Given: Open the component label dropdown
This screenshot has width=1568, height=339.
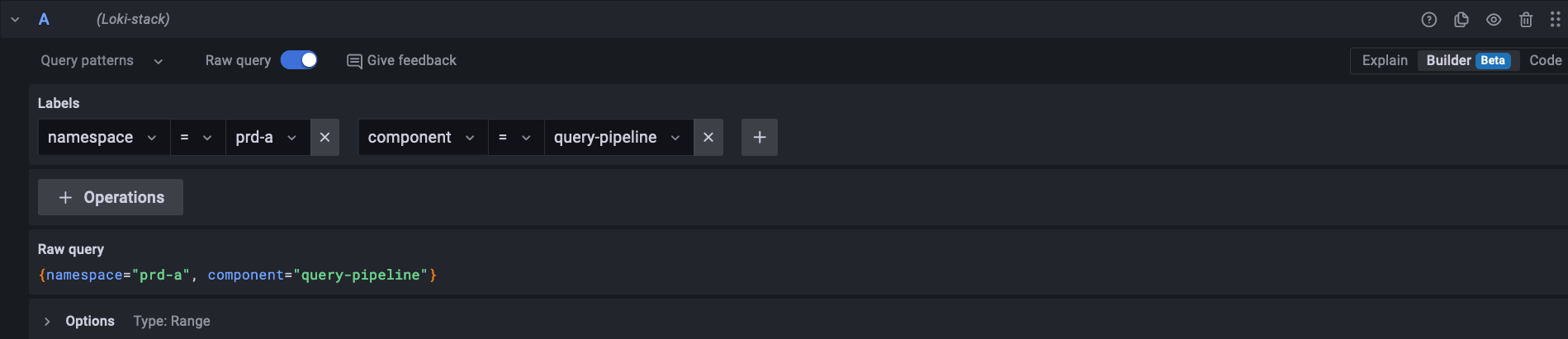Looking at the screenshot, I should [422, 138].
